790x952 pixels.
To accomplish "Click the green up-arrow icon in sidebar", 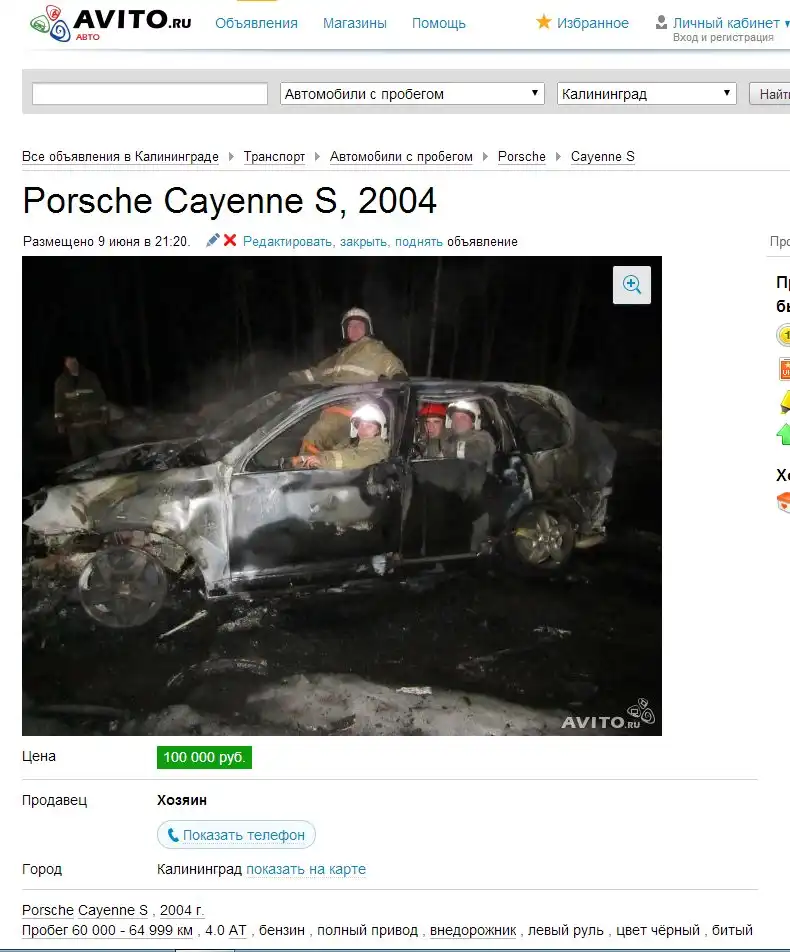I will point(784,434).
